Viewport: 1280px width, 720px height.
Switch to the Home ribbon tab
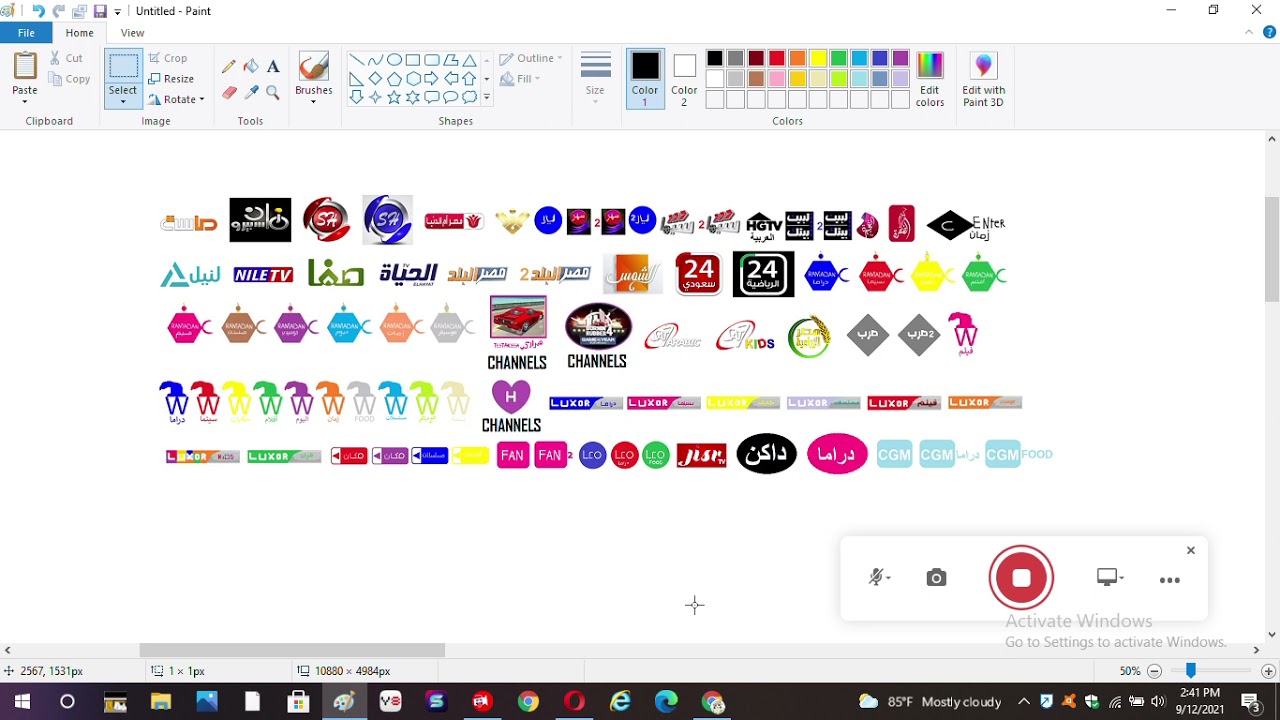coord(79,33)
